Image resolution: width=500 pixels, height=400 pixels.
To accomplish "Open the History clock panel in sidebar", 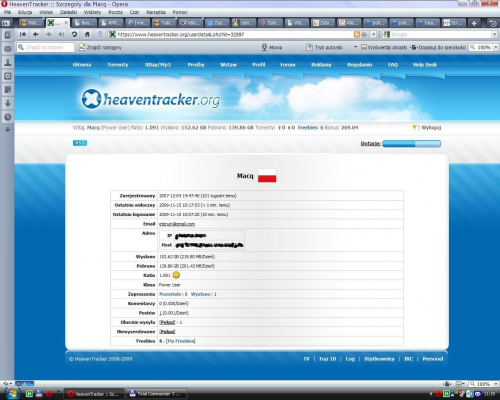I will tap(8, 117).
